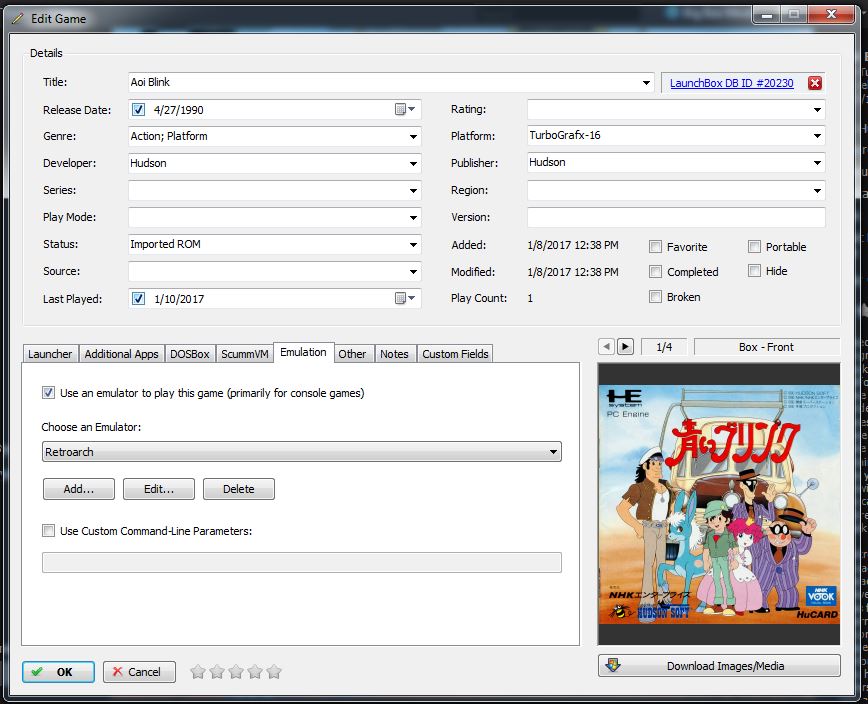Screen dimensions: 868x704
Task: Show next image with right arrow
Action: tap(626, 346)
